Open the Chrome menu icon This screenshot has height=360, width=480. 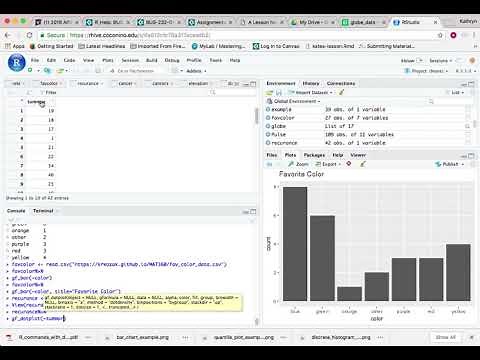[474, 35]
